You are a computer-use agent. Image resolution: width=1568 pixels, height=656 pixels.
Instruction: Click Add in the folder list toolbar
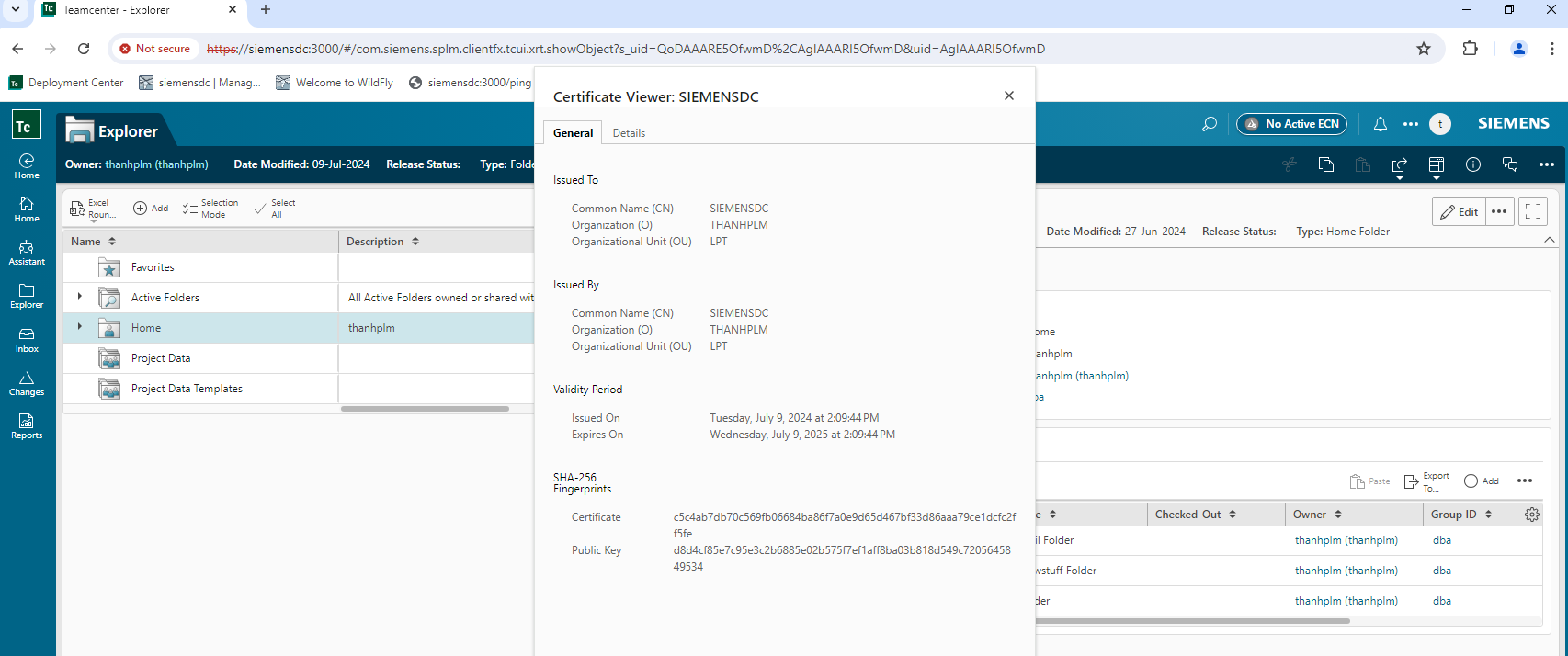[151, 209]
